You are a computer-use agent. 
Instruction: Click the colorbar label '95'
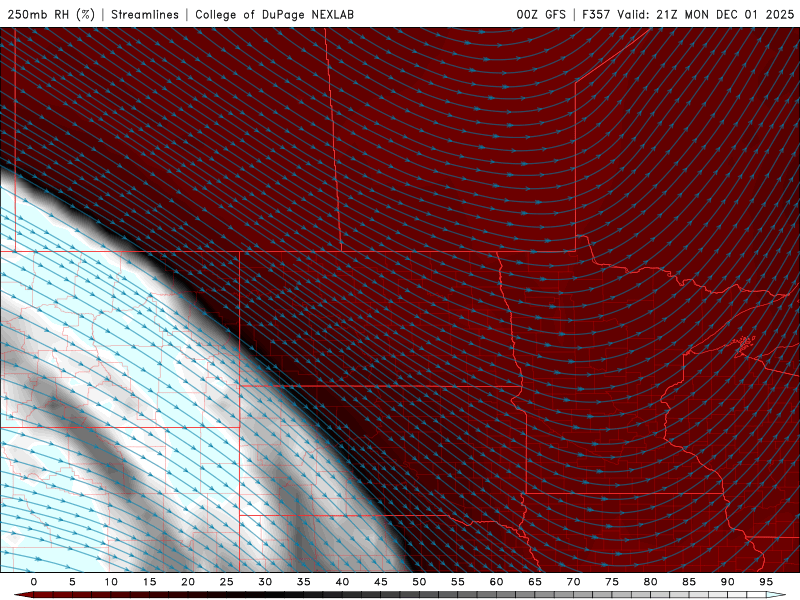[x=766, y=582]
